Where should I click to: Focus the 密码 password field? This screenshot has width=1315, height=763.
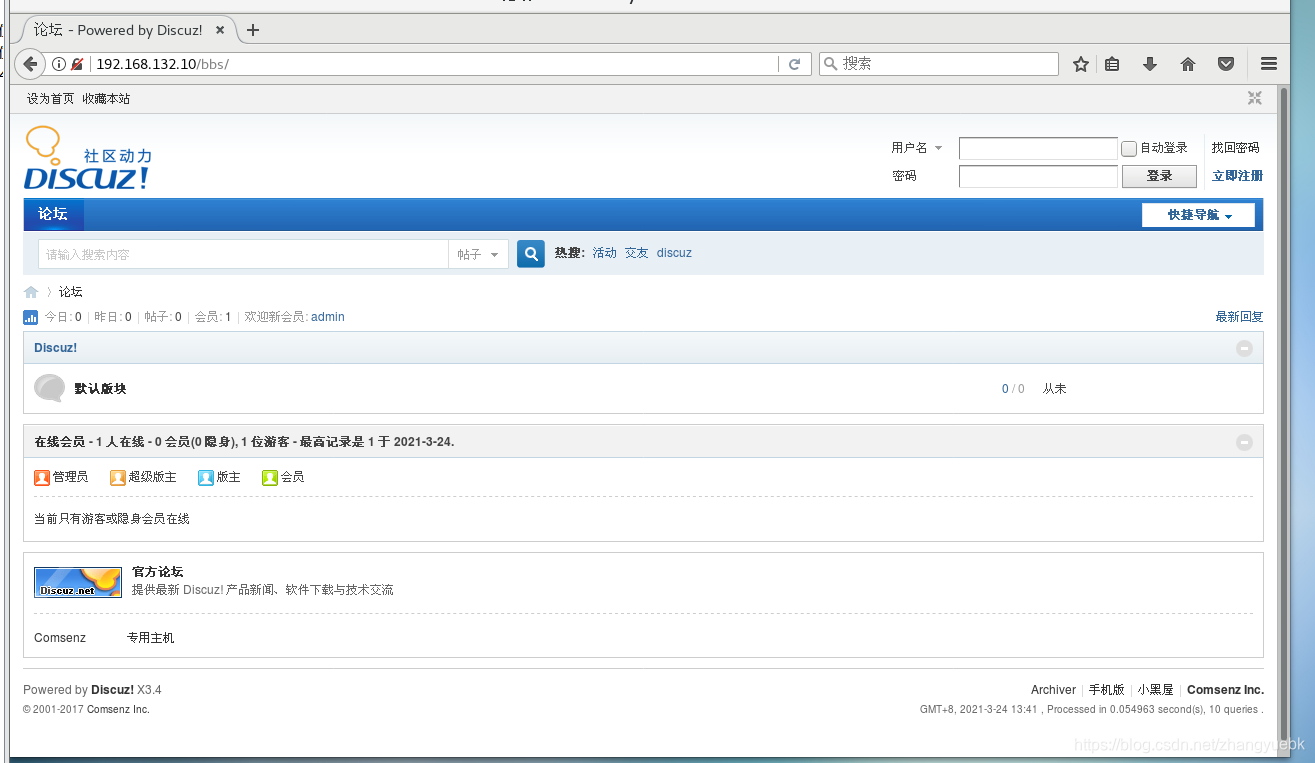click(x=1038, y=176)
